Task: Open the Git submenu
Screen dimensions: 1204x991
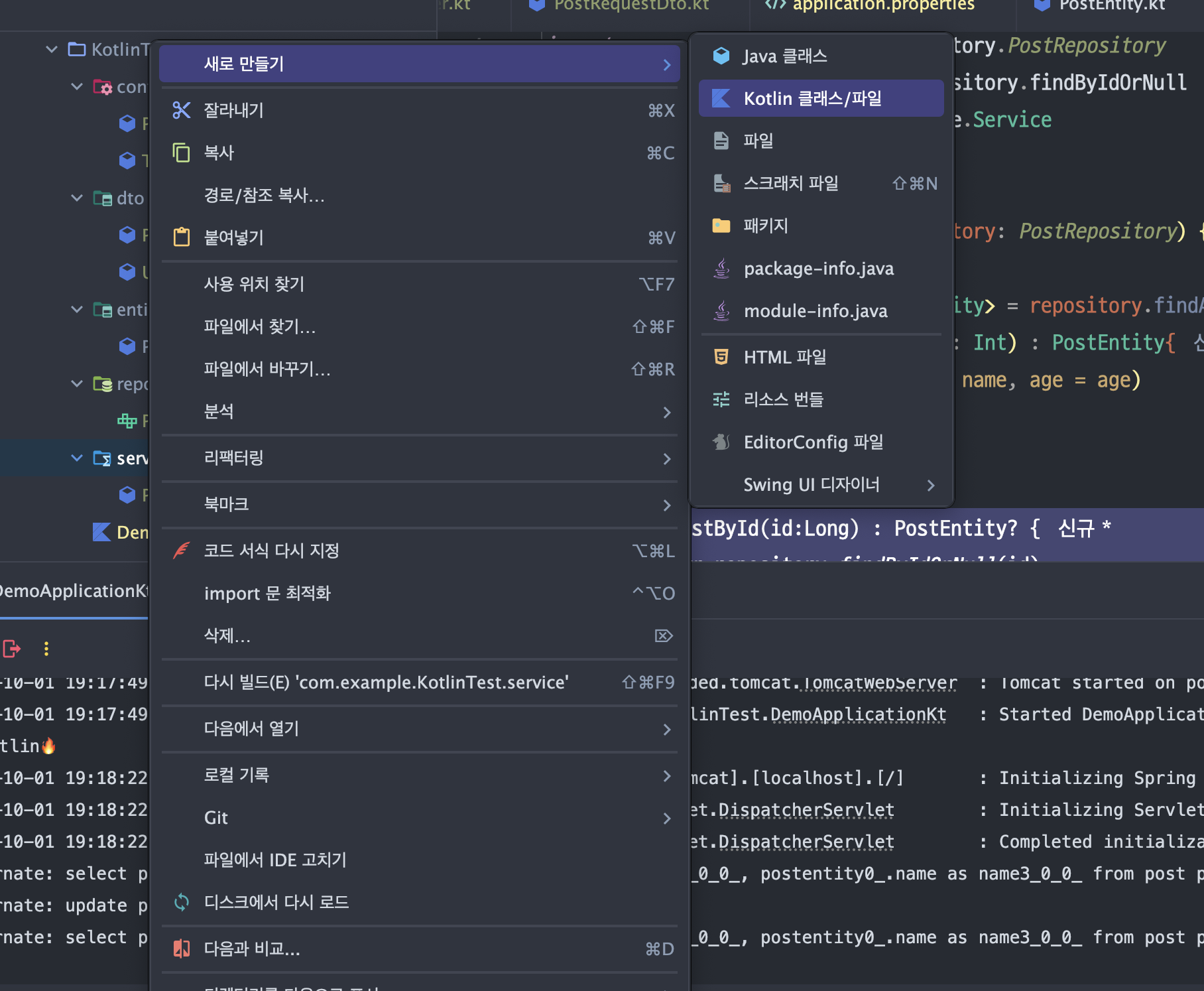Action: click(420, 817)
